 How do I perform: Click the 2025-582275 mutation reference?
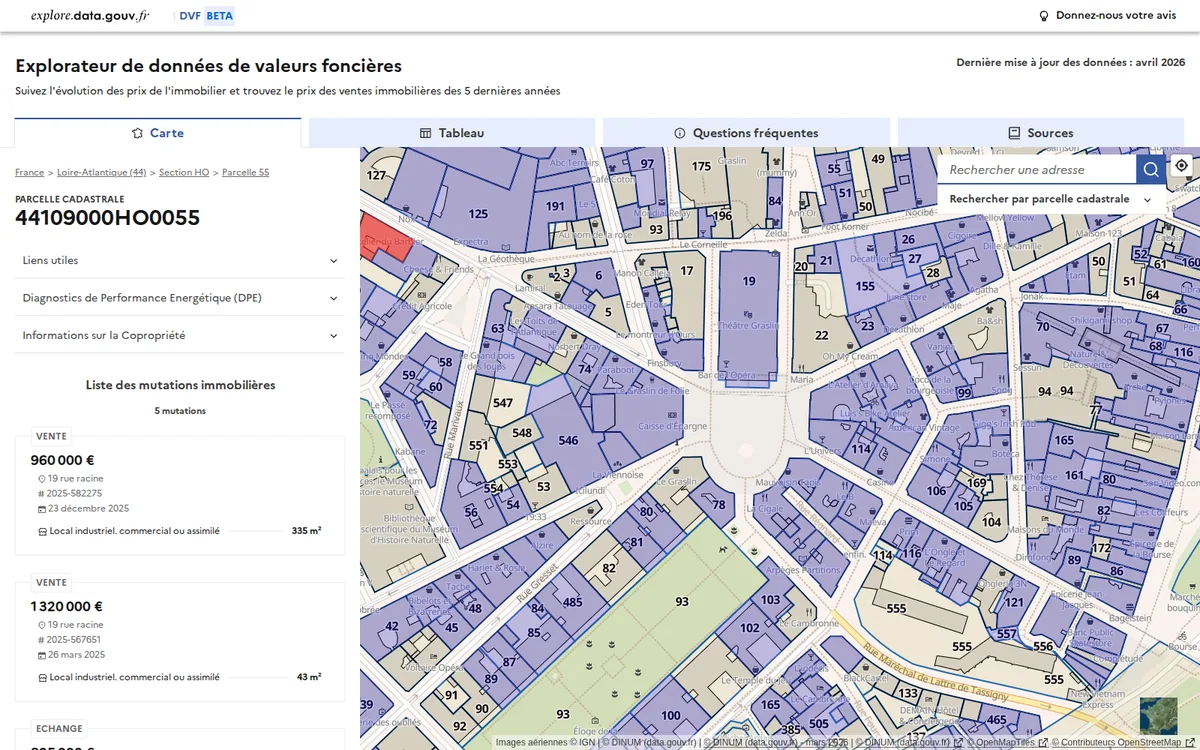coord(75,494)
